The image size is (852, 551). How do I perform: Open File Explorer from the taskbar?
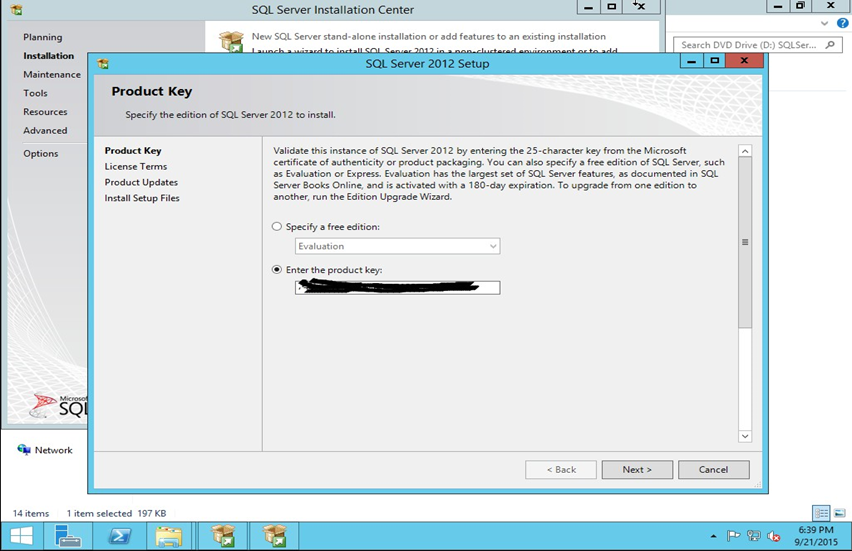click(x=168, y=536)
